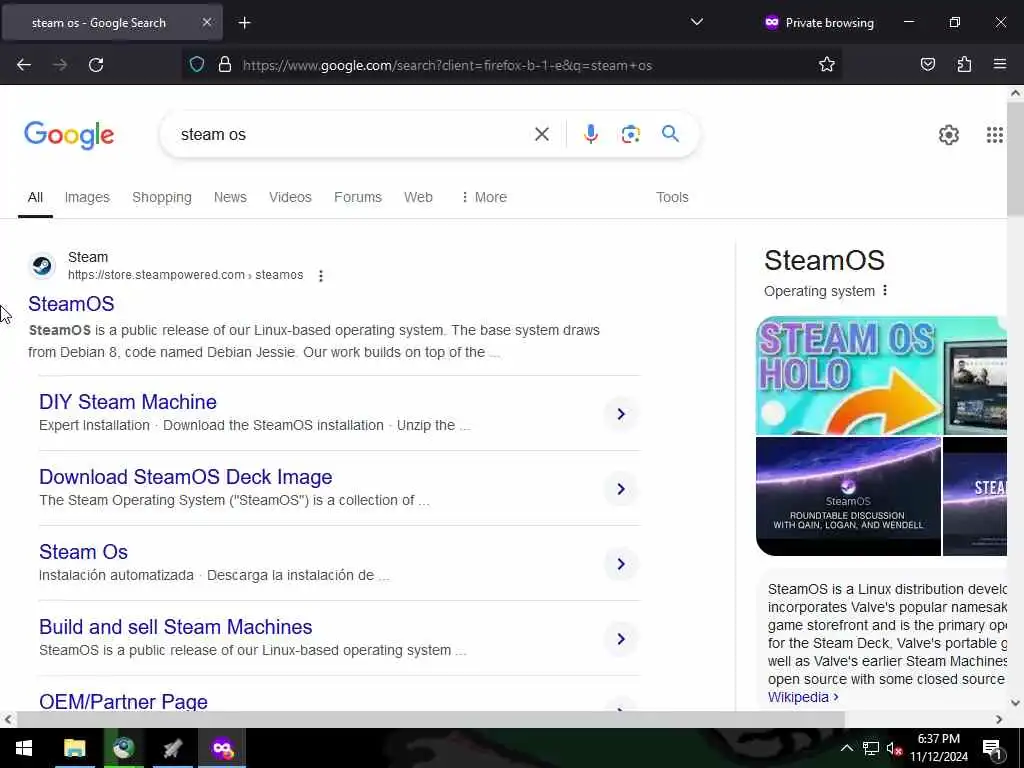Close the steam os Google Search tab
The height and width of the screenshot is (768, 1024).
point(206,22)
